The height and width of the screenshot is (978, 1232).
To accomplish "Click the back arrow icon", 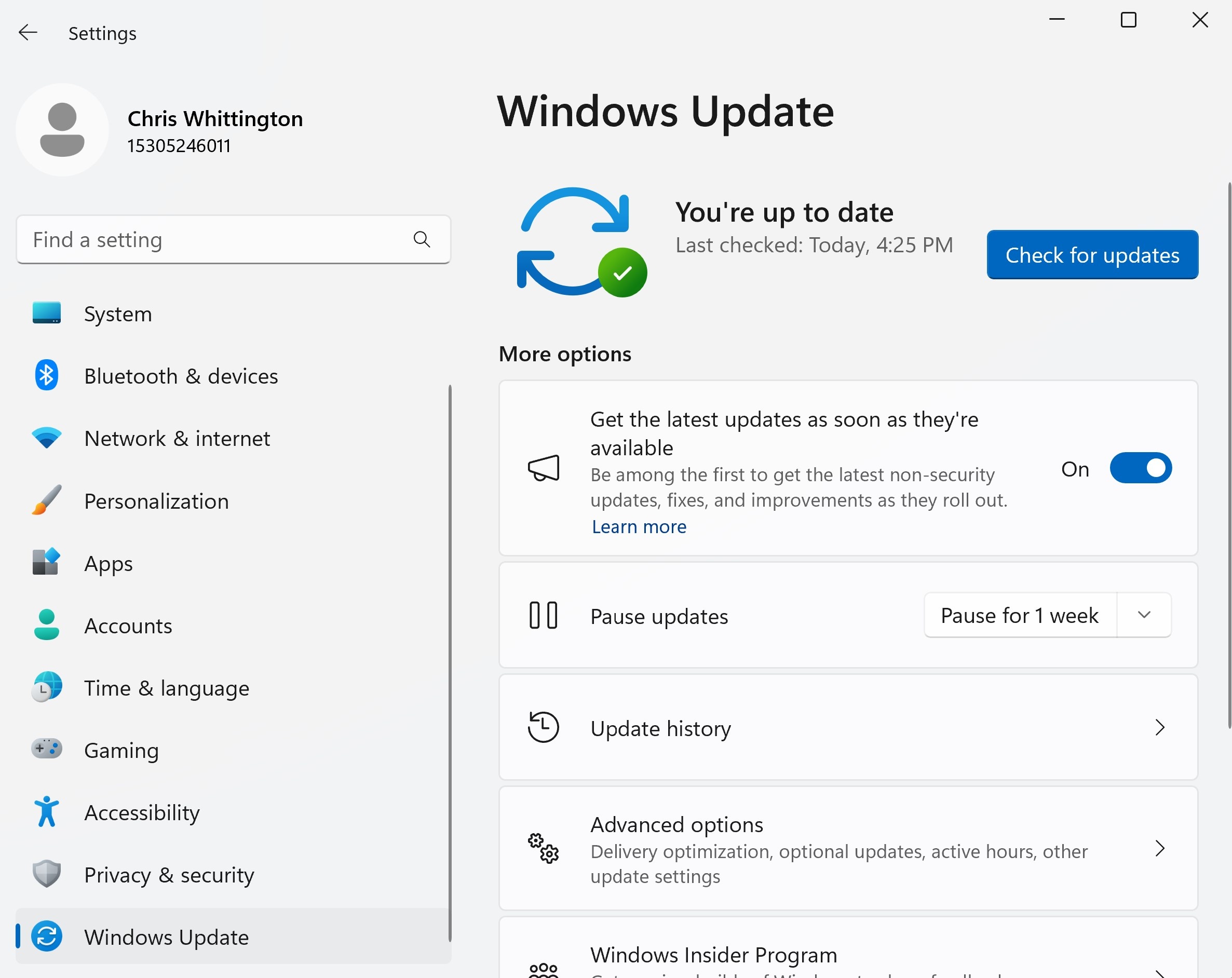I will tap(28, 33).
